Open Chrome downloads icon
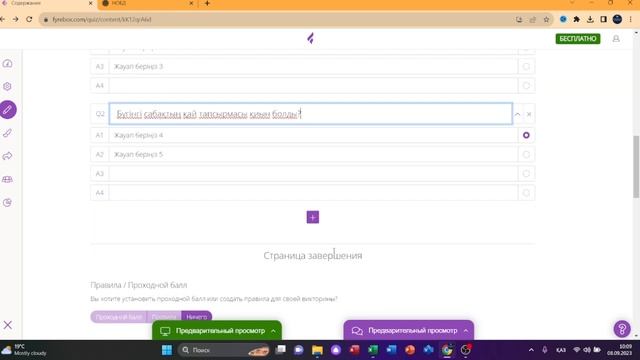Viewport: 640px width, 360px height. click(x=590, y=19)
